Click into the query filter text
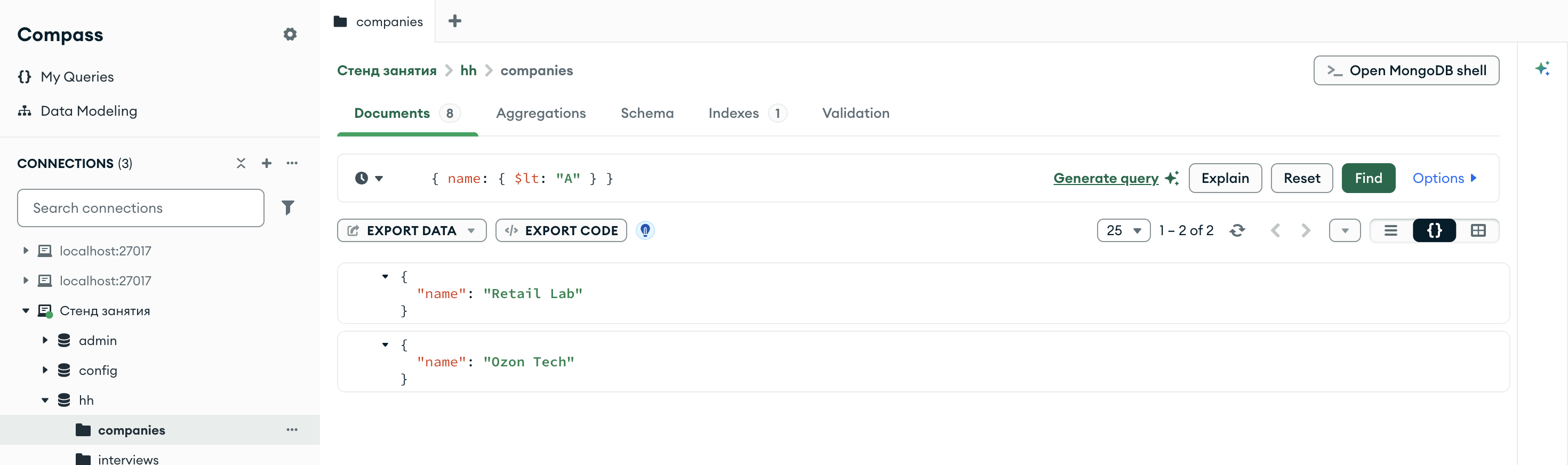1568x465 pixels. (x=522, y=178)
